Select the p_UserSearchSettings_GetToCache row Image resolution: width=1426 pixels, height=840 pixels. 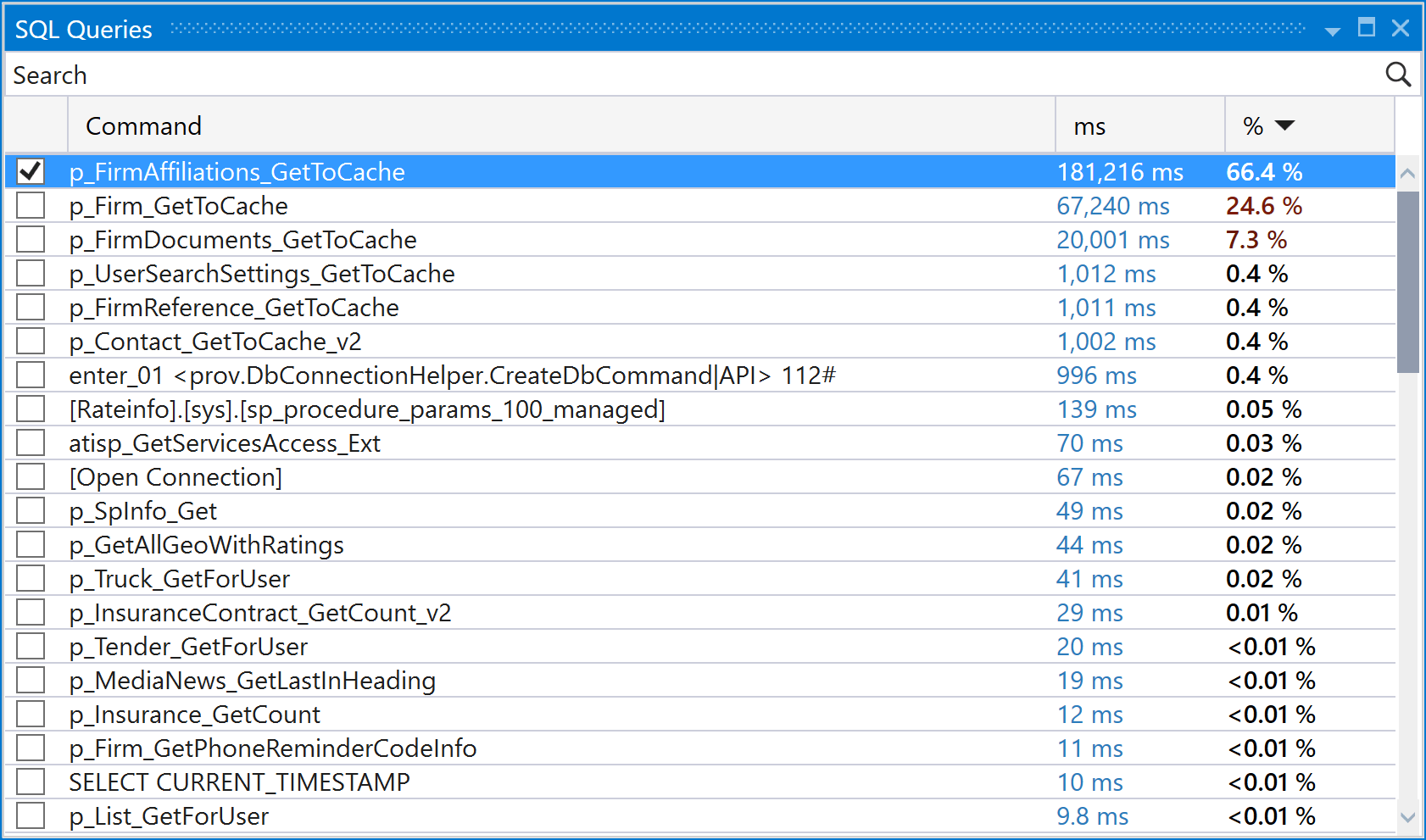[x=262, y=274]
